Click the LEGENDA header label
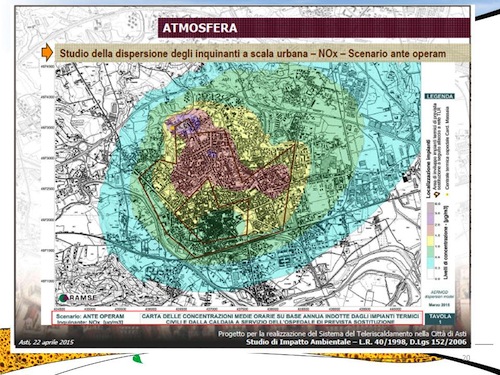Image resolution: width=500 pixels, height=375 pixels. [440, 96]
